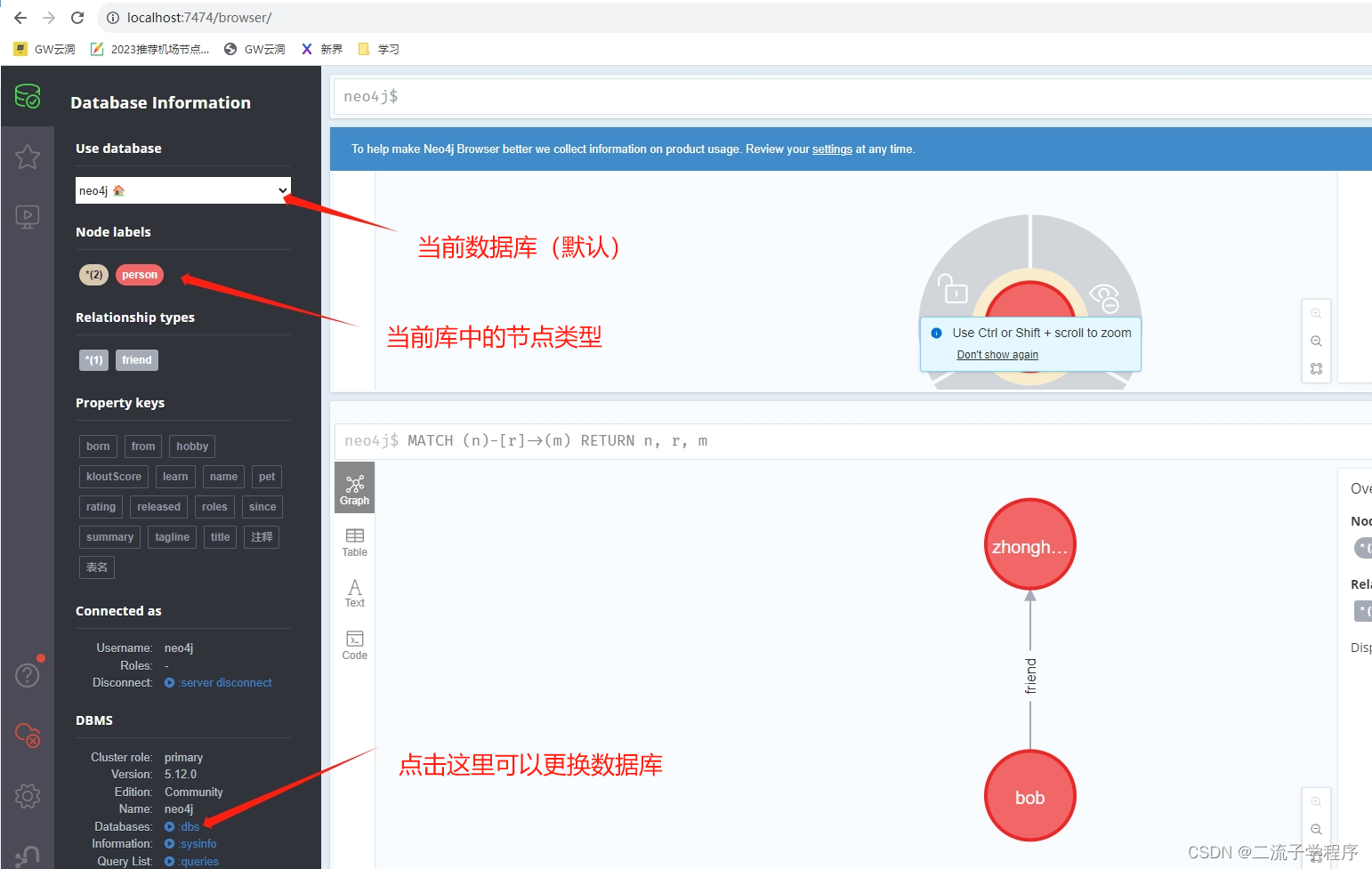Click the zoom-in magnifier on the graph panel
This screenshot has height=869, width=1372.
point(1316,313)
